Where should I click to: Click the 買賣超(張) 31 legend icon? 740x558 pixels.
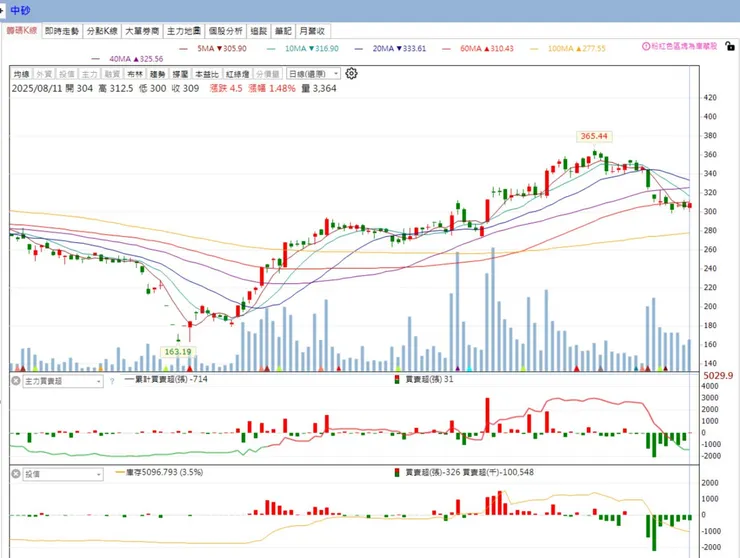(397, 379)
